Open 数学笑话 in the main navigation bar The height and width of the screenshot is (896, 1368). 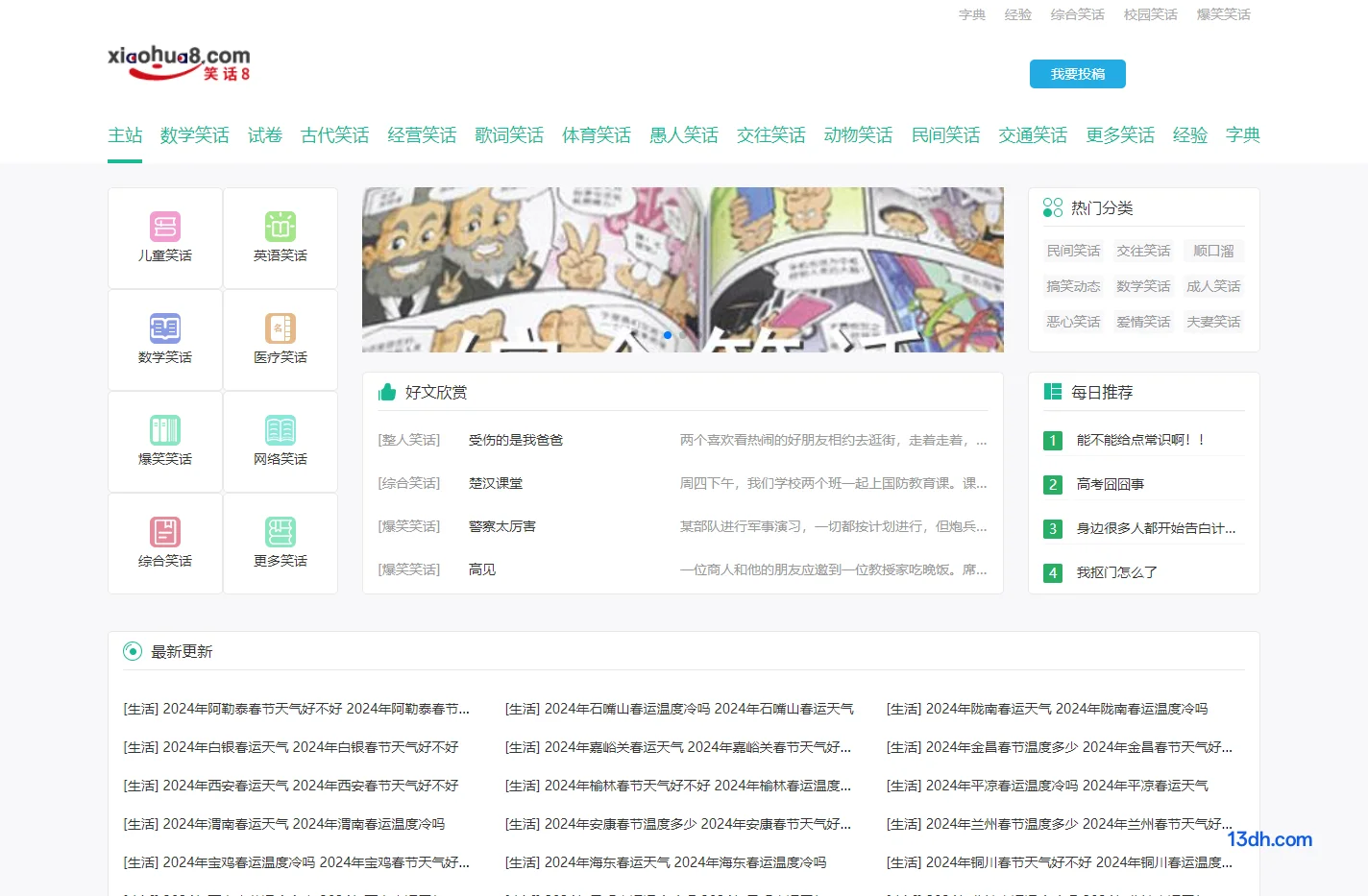coord(195,135)
